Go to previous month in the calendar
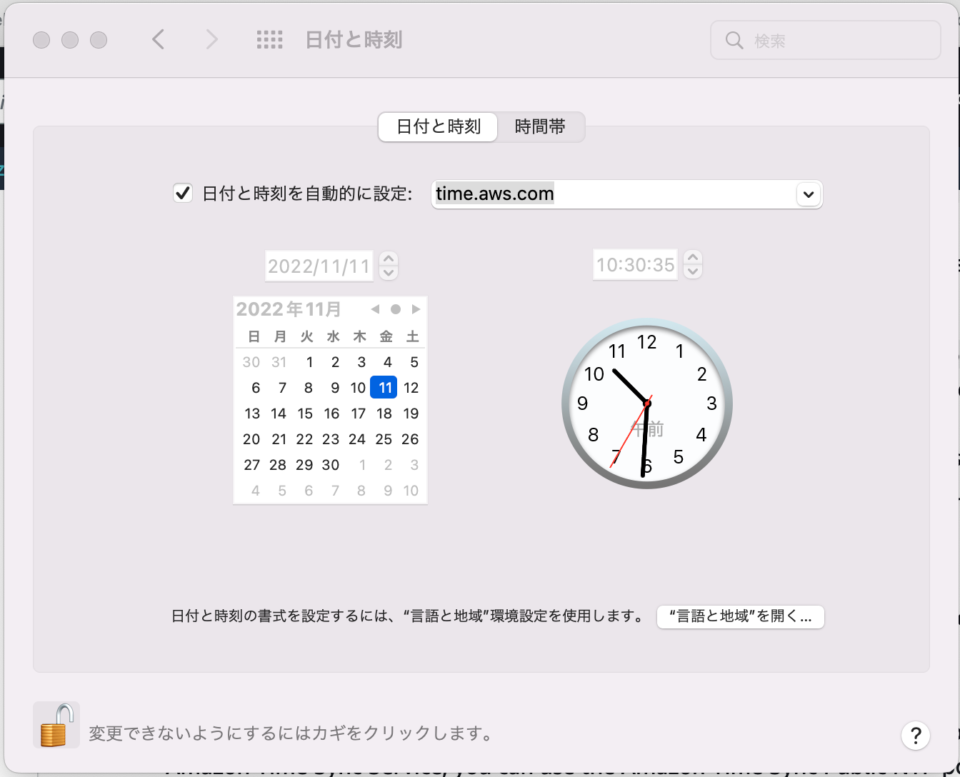The image size is (960, 777). click(375, 309)
